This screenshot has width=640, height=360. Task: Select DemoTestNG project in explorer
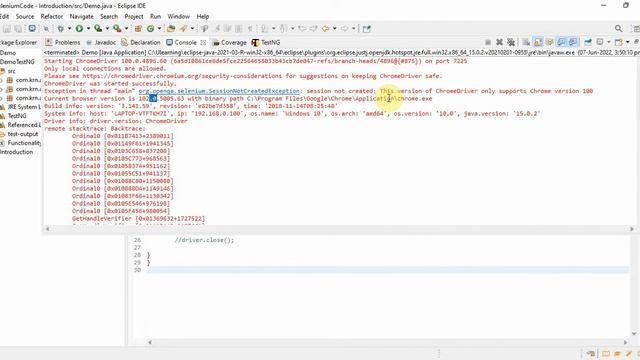coord(17,62)
